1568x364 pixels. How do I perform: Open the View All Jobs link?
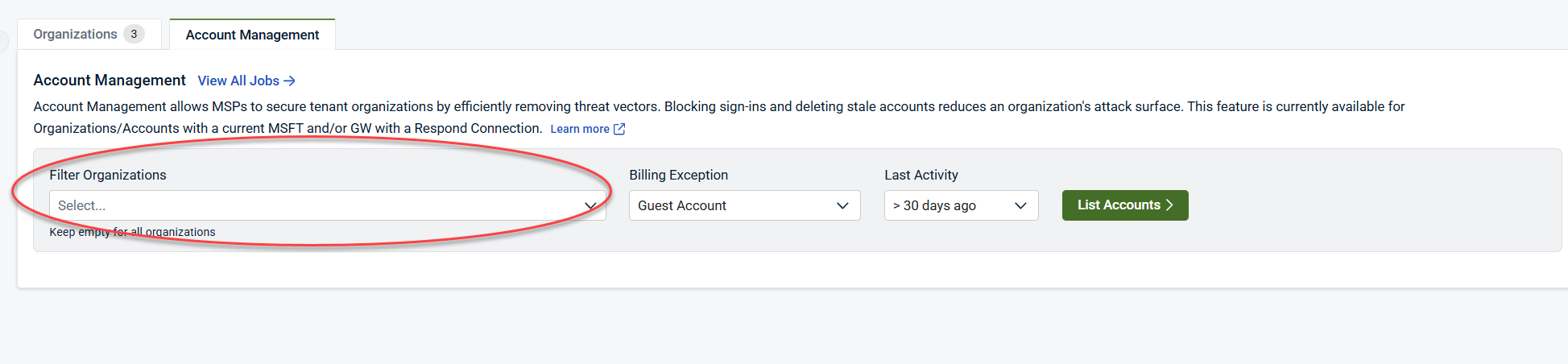click(x=238, y=81)
